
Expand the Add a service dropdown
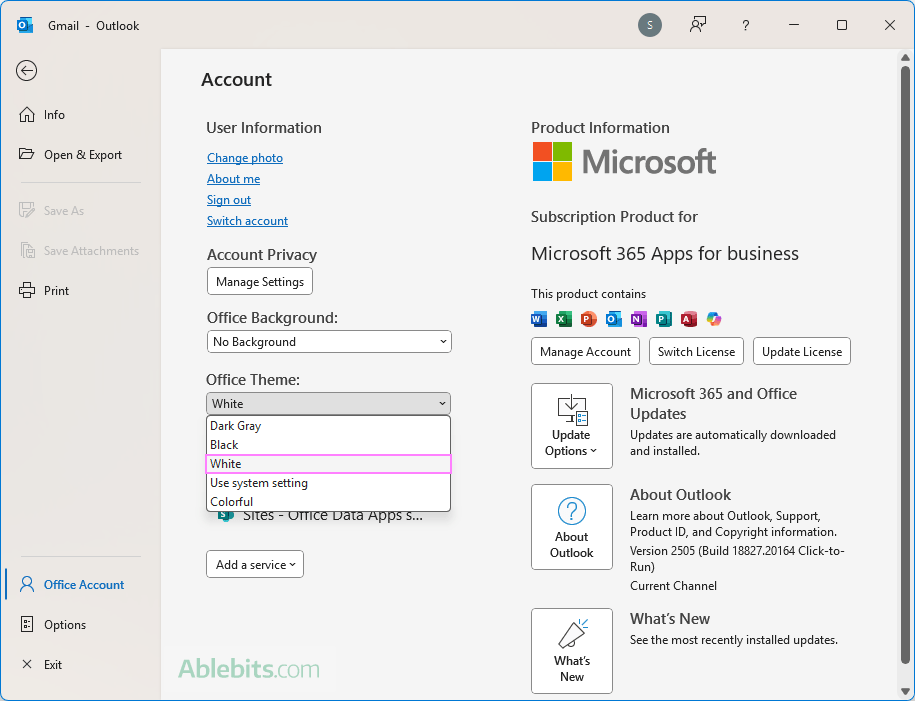[x=255, y=564]
